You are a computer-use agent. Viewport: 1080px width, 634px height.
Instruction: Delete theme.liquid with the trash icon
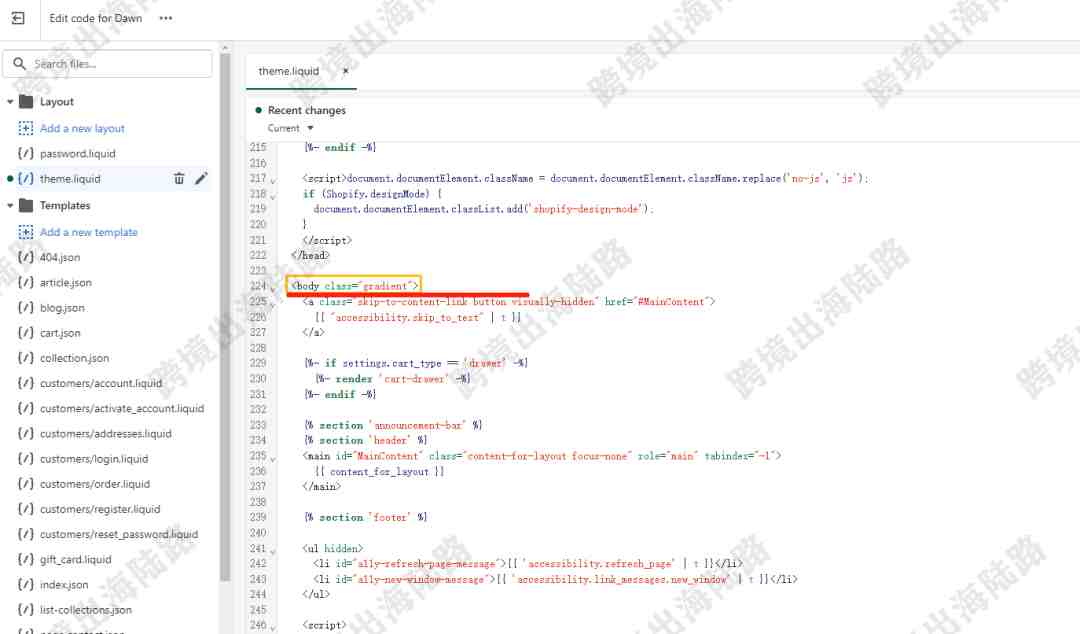pos(179,178)
